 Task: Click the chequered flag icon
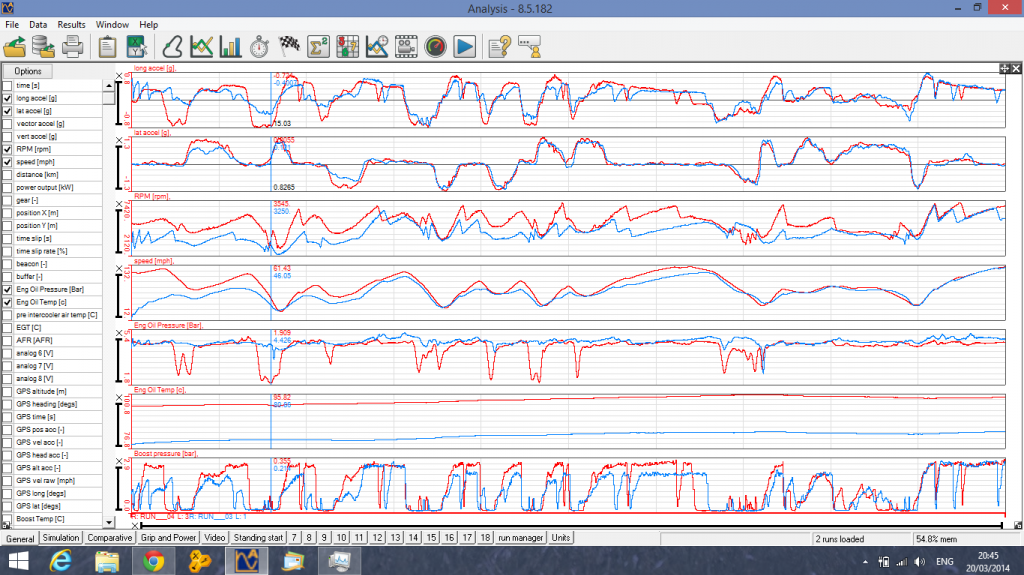[288, 46]
